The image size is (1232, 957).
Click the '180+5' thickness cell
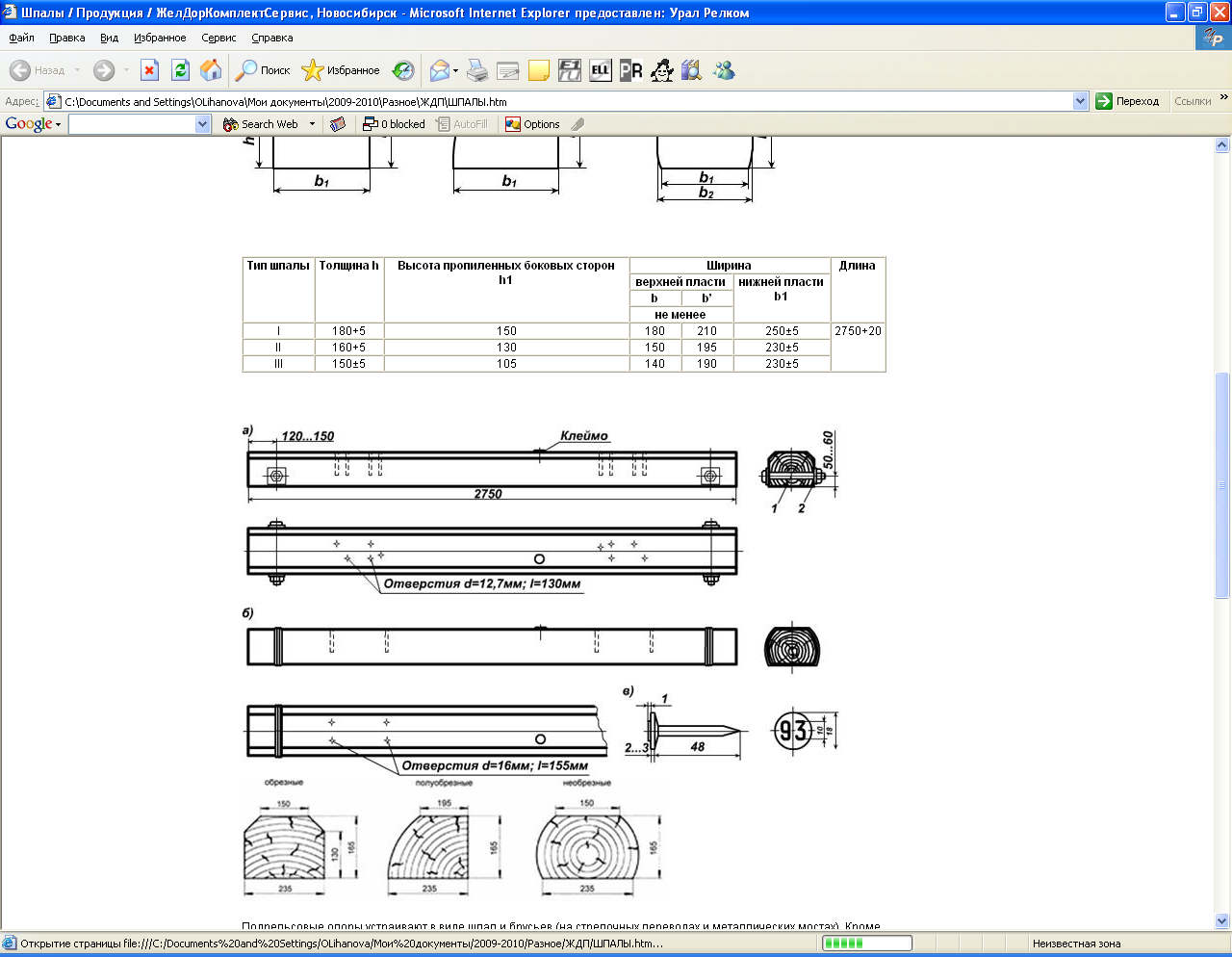tap(348, 330)
